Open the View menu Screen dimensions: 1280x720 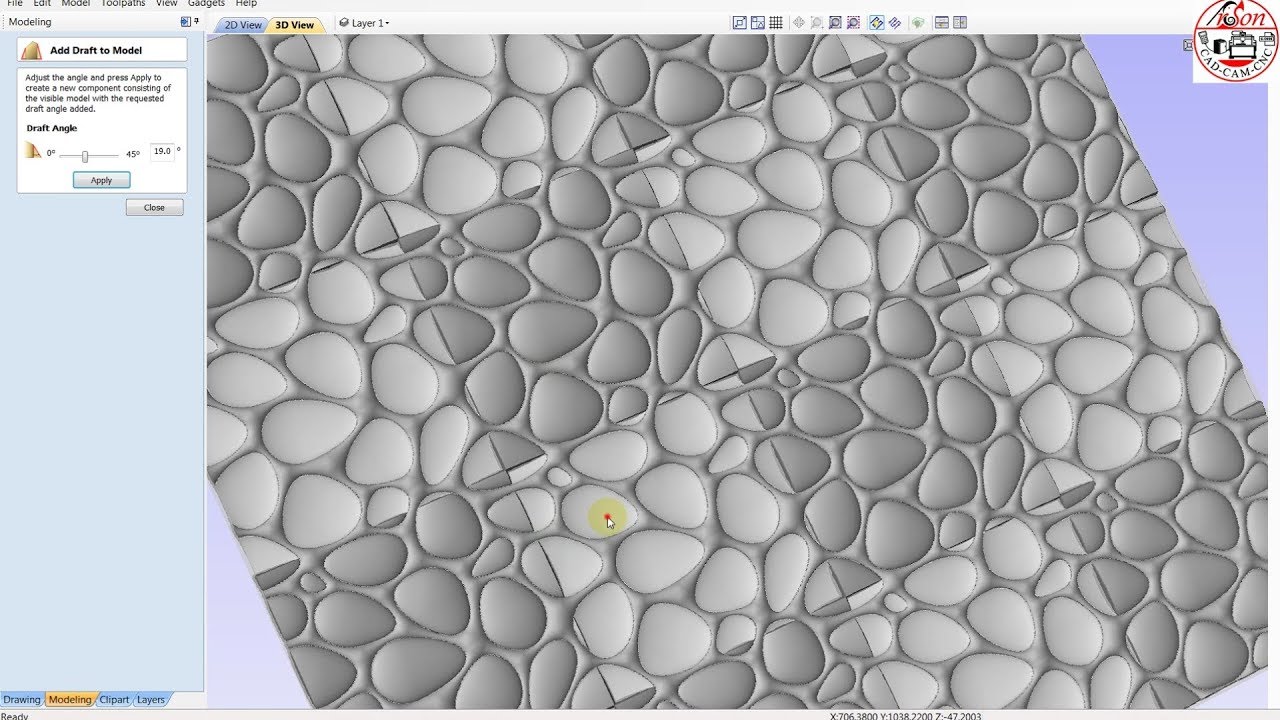tap(166, 4)
